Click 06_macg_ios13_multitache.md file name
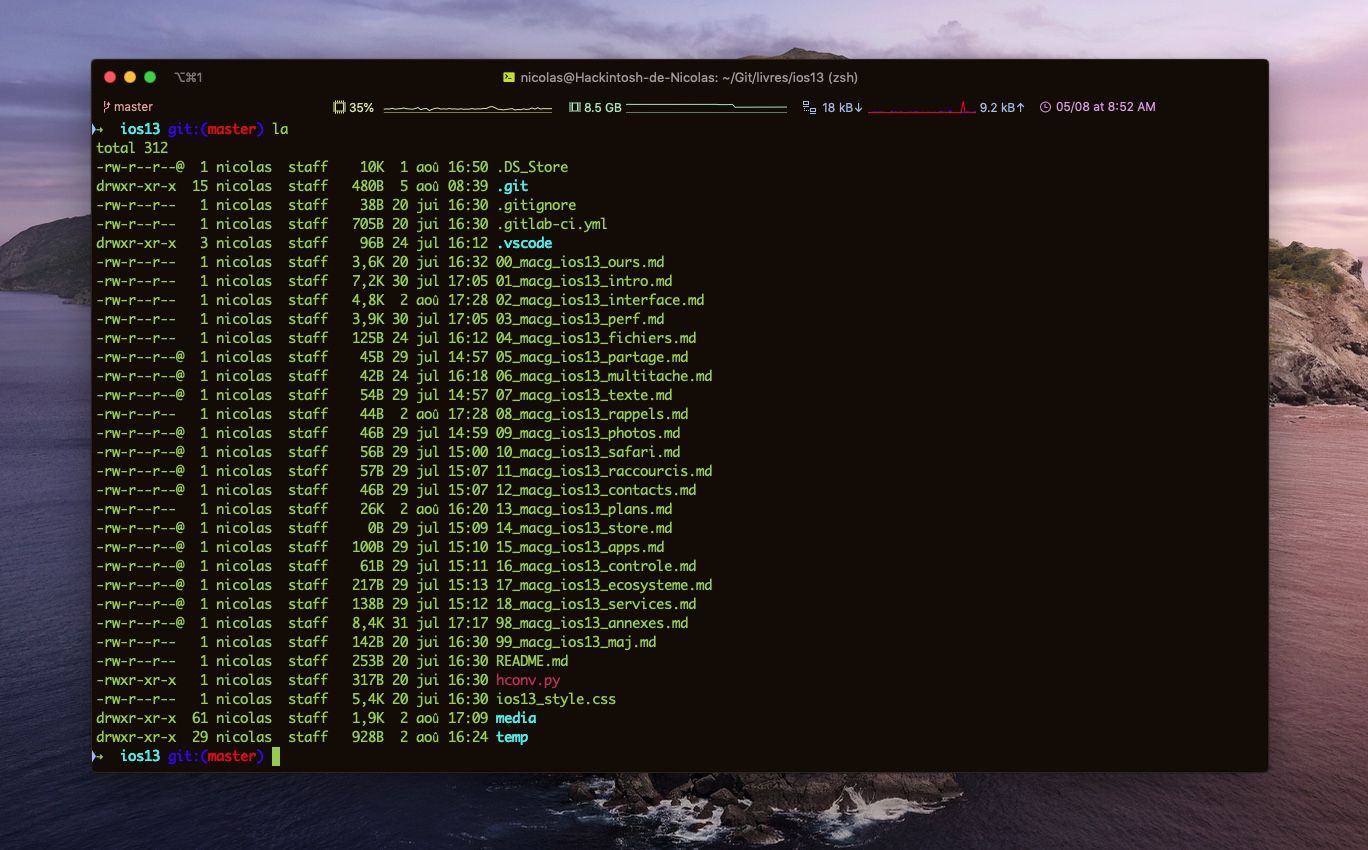 click(604, 376)
